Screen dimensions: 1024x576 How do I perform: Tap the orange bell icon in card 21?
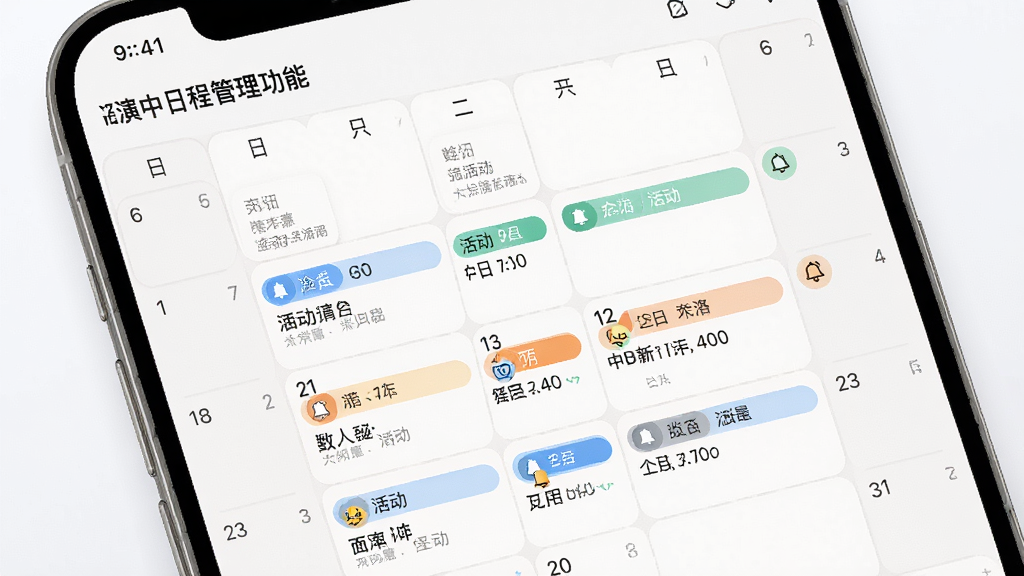pos(320,409)
